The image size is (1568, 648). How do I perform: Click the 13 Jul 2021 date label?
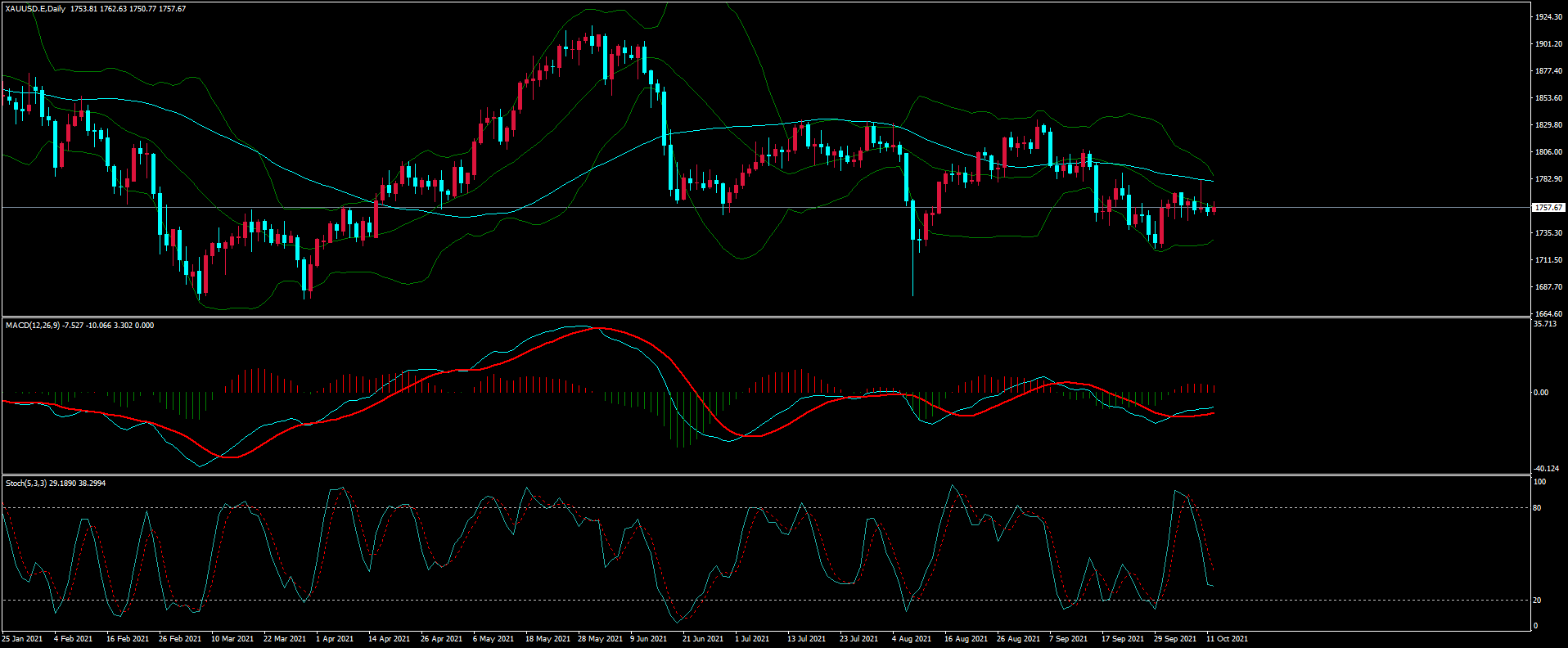coord(806,639)
